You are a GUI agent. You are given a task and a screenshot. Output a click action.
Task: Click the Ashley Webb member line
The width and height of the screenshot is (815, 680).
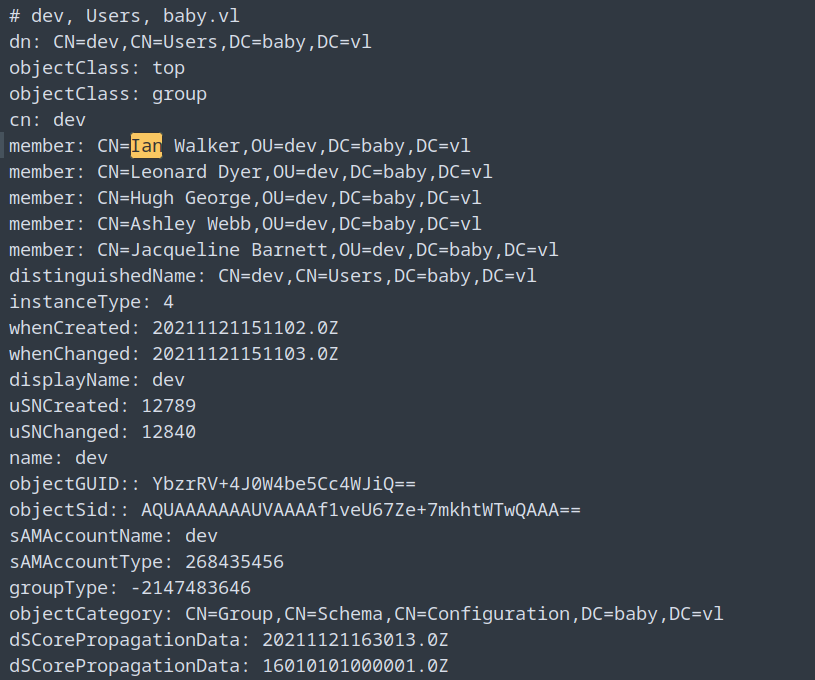[x=245, y=224]
